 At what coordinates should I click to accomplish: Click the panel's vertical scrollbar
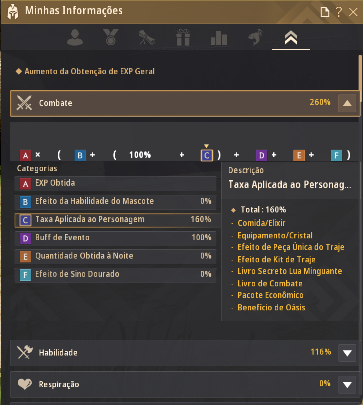(360, 79)
